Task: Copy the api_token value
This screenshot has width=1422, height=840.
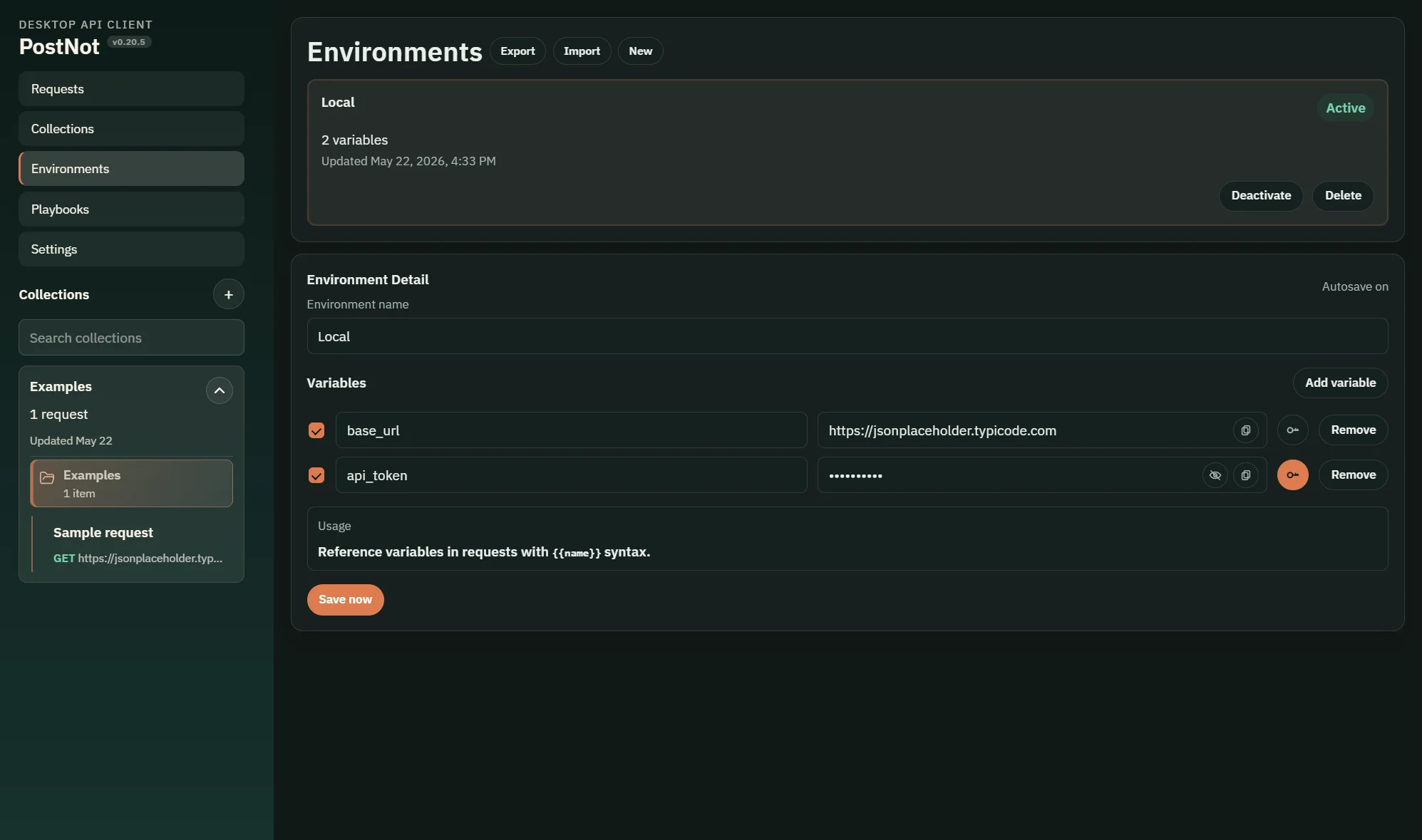Action: 1245,475
